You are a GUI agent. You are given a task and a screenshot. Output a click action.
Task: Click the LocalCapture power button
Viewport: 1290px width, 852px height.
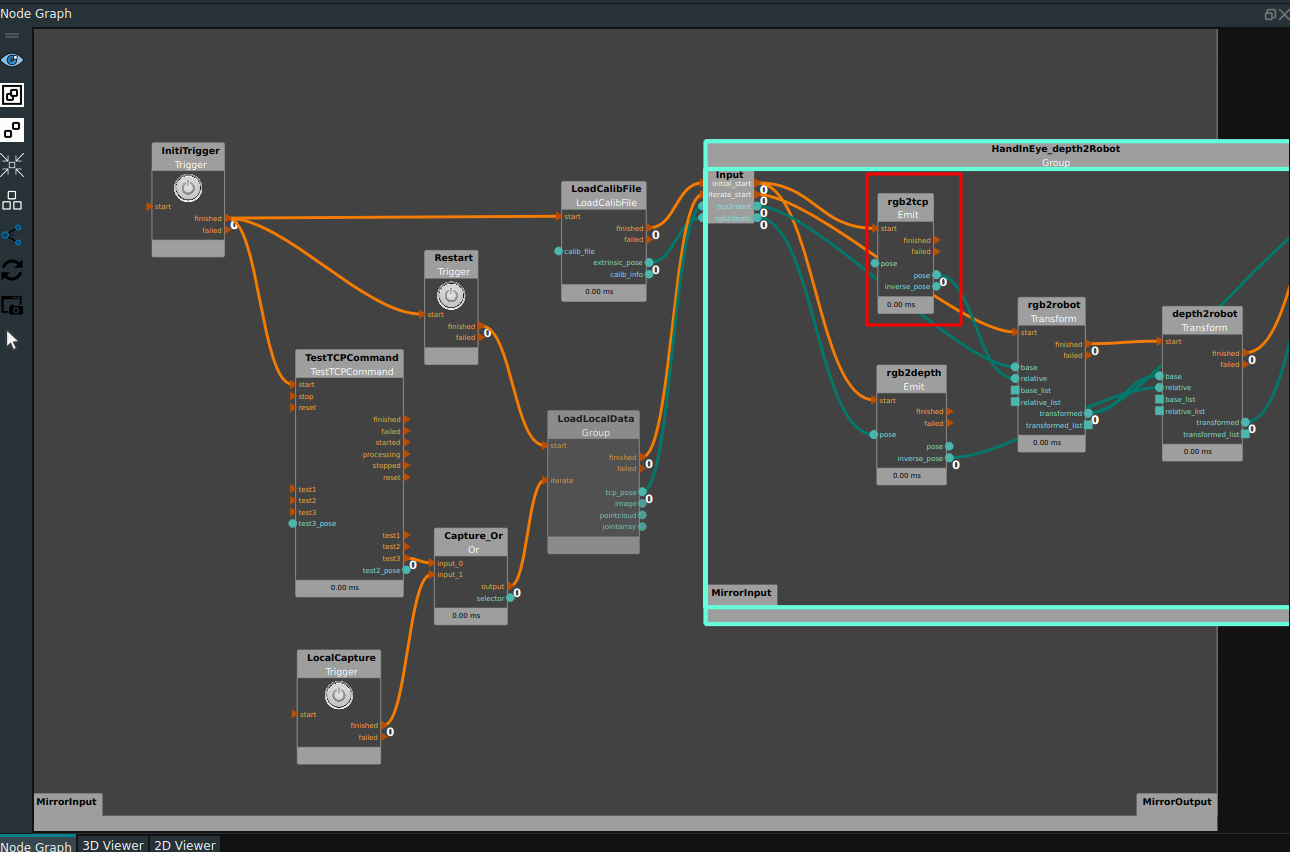(339, 695)
